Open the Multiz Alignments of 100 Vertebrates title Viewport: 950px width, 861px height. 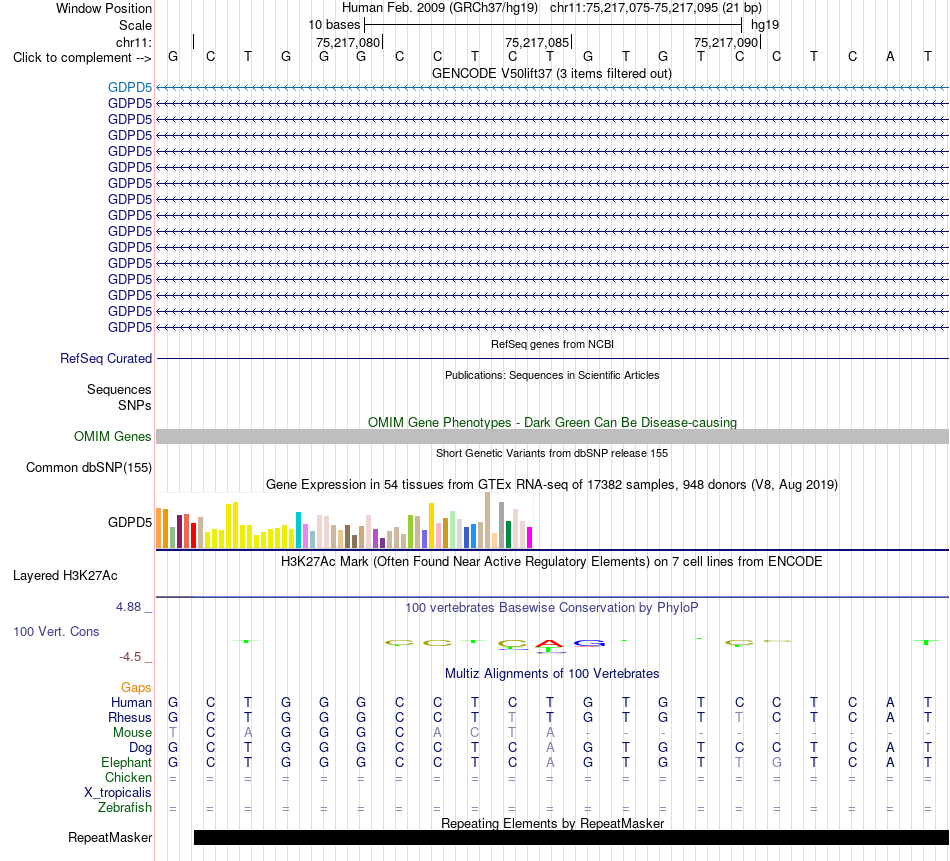pyautogui.click(x=552, y=673)
